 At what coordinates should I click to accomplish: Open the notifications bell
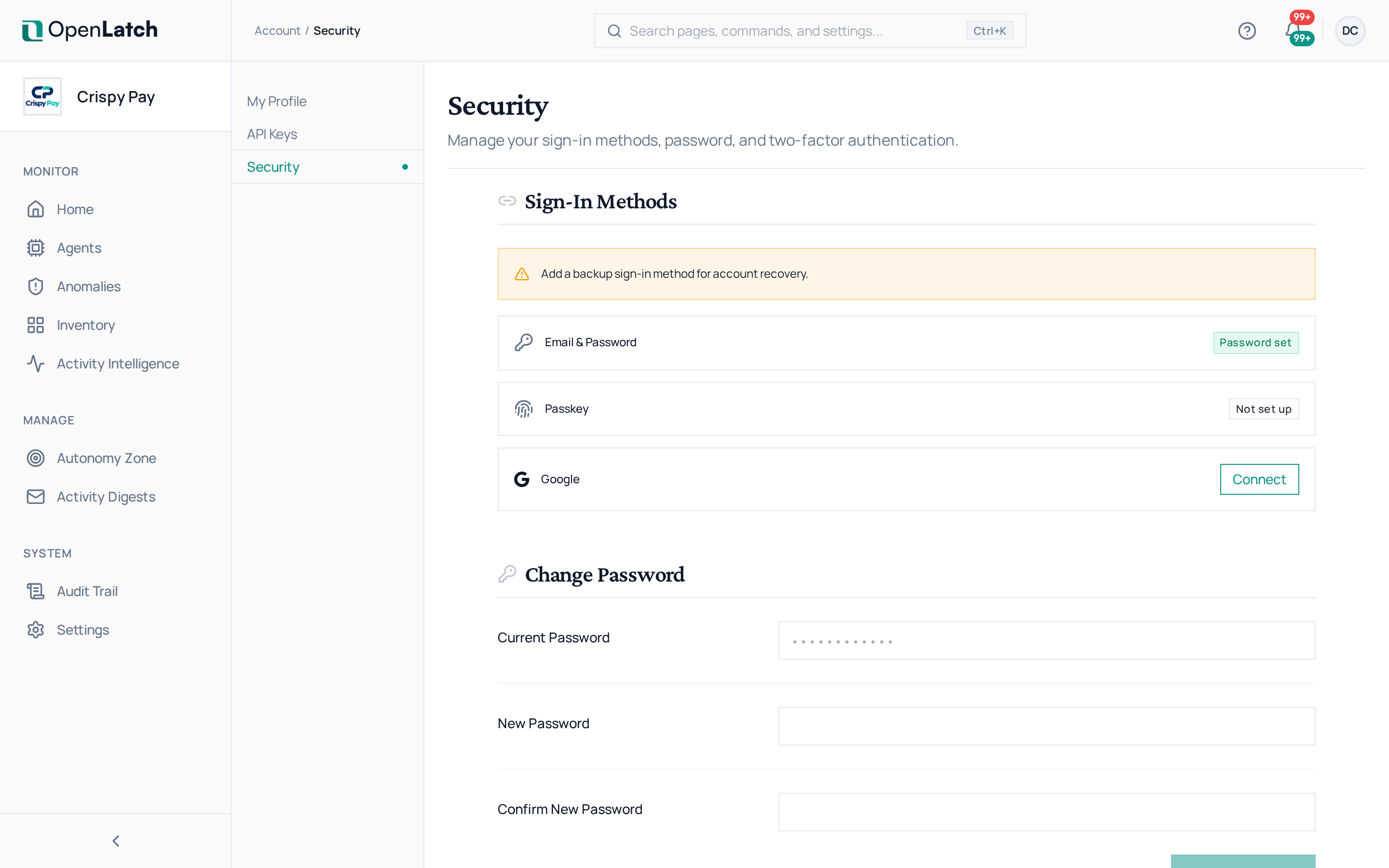point(1293,30)
